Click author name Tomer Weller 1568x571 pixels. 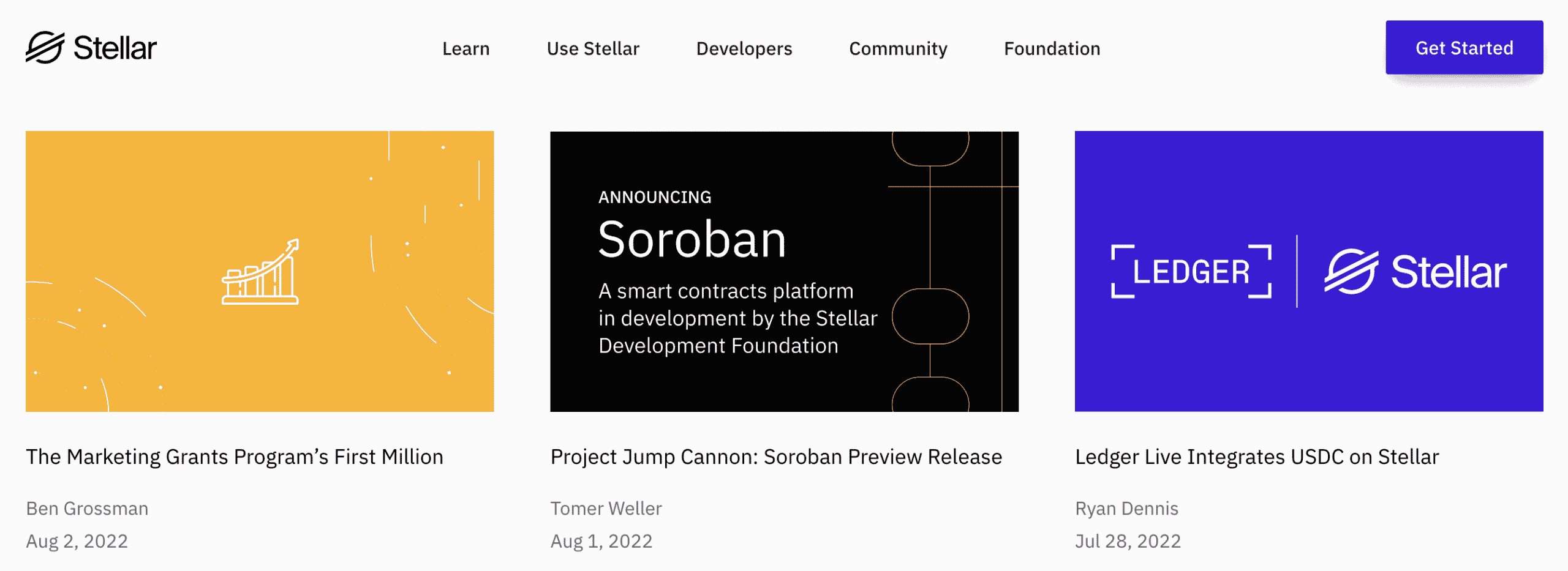606,509
